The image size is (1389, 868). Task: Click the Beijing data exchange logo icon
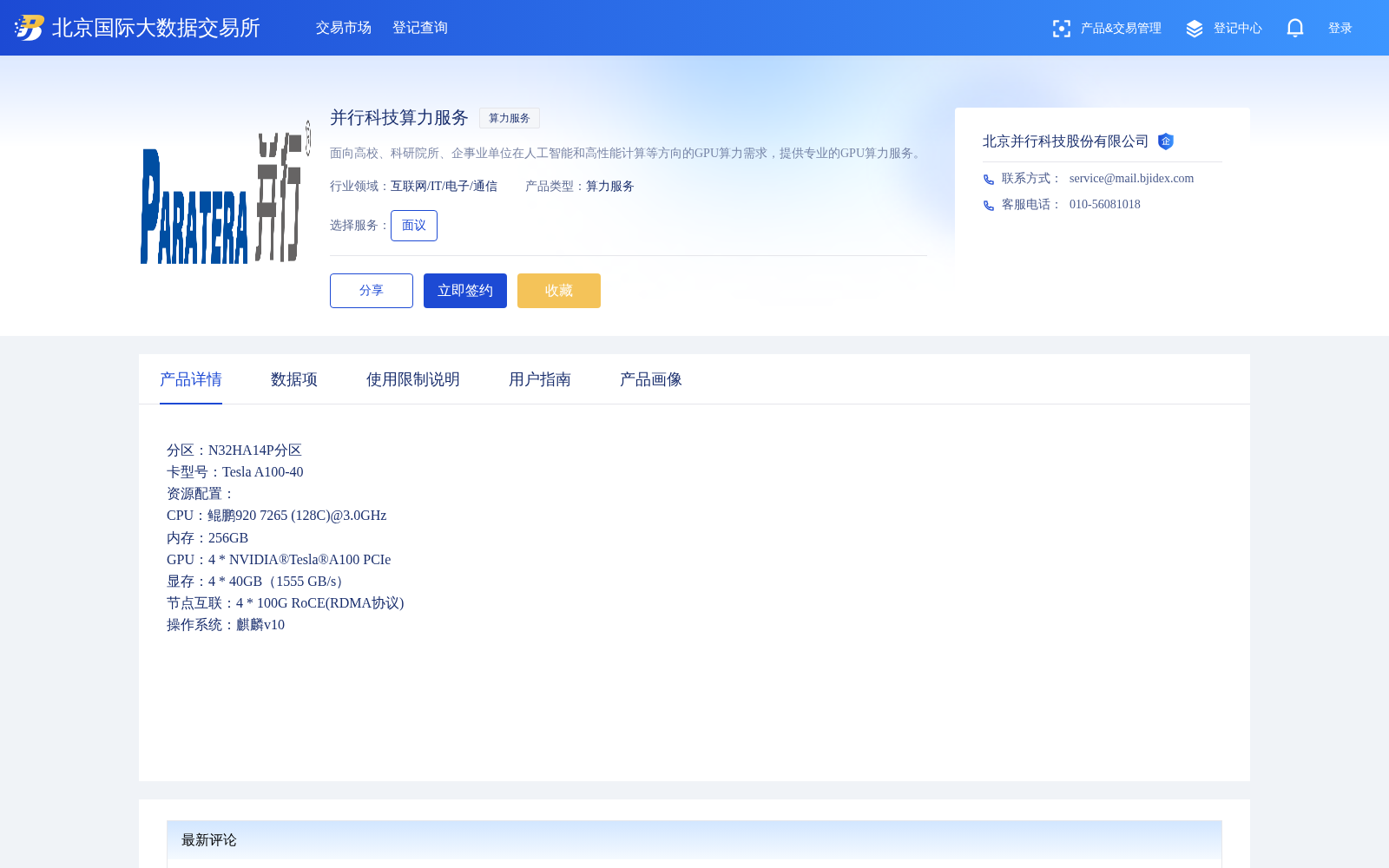pos(30,28)
